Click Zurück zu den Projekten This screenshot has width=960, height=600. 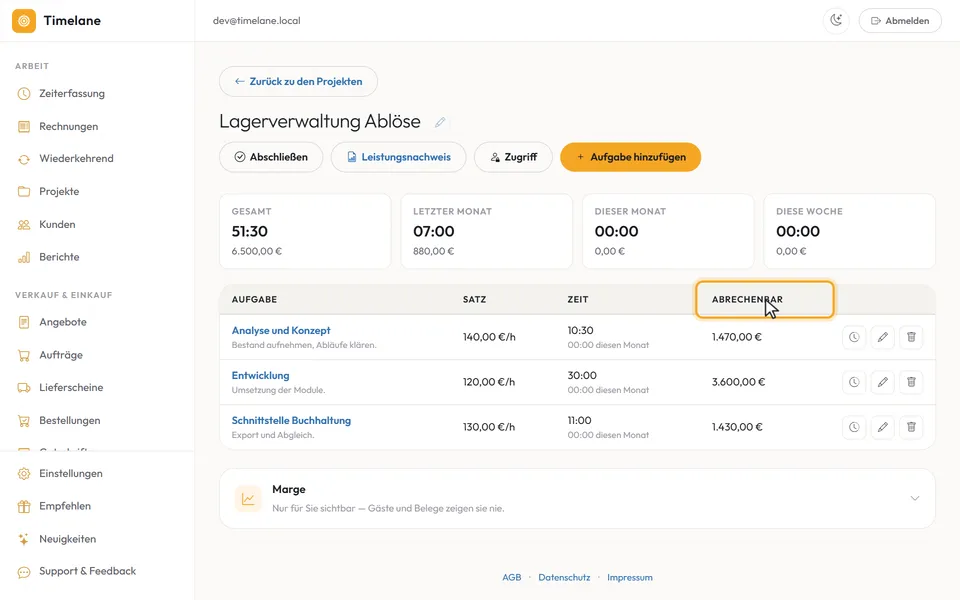click(298, 81)
